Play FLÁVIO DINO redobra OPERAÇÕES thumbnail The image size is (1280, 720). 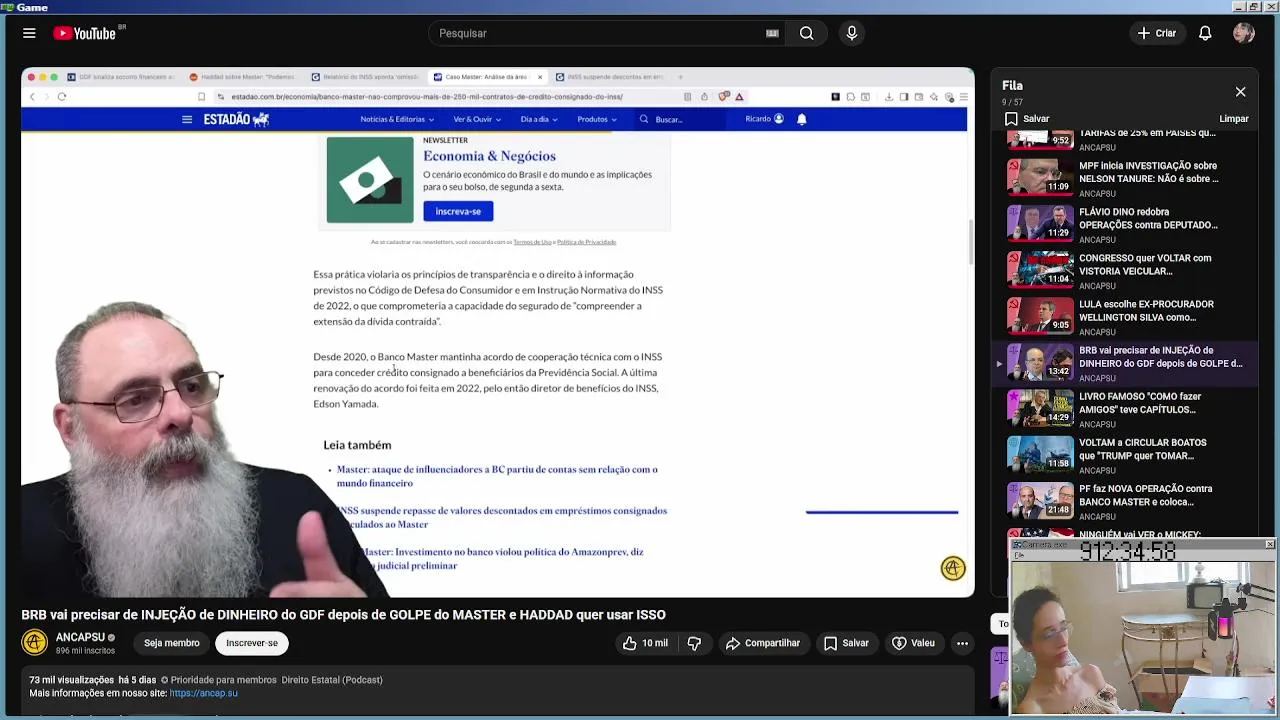[x=1040, y=223]
